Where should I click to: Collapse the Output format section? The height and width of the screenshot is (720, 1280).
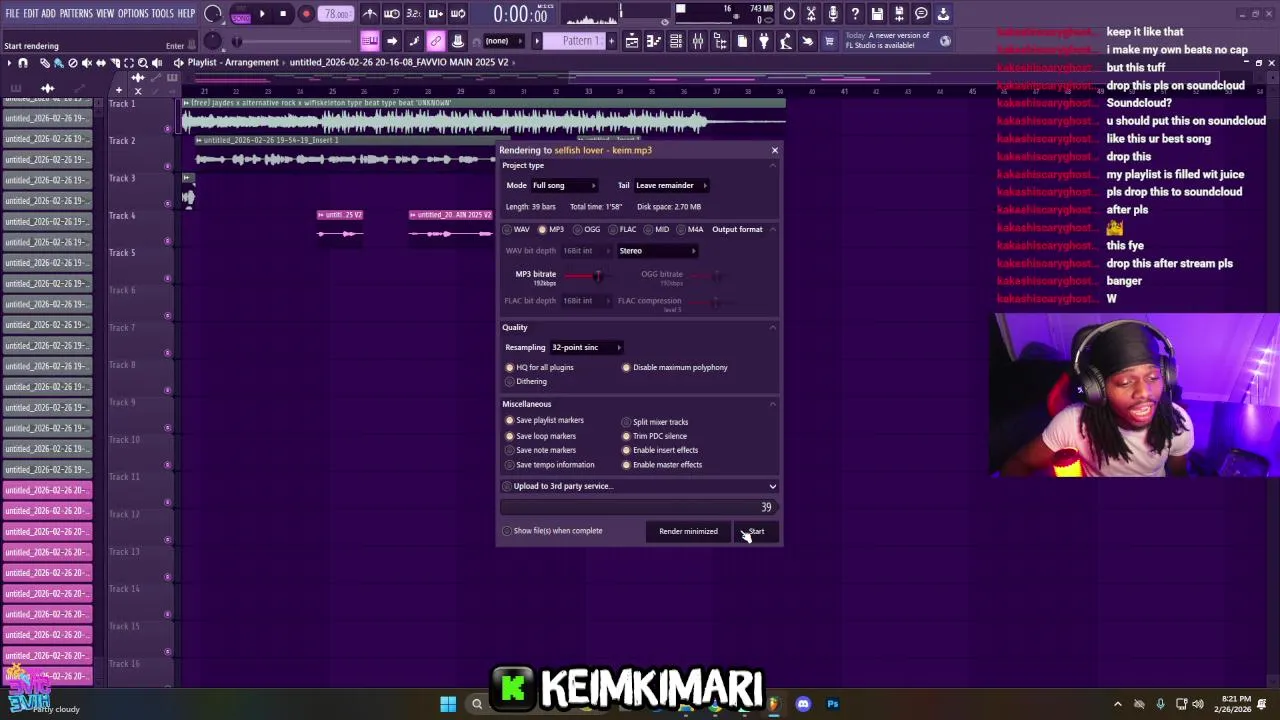click(773, 229)
